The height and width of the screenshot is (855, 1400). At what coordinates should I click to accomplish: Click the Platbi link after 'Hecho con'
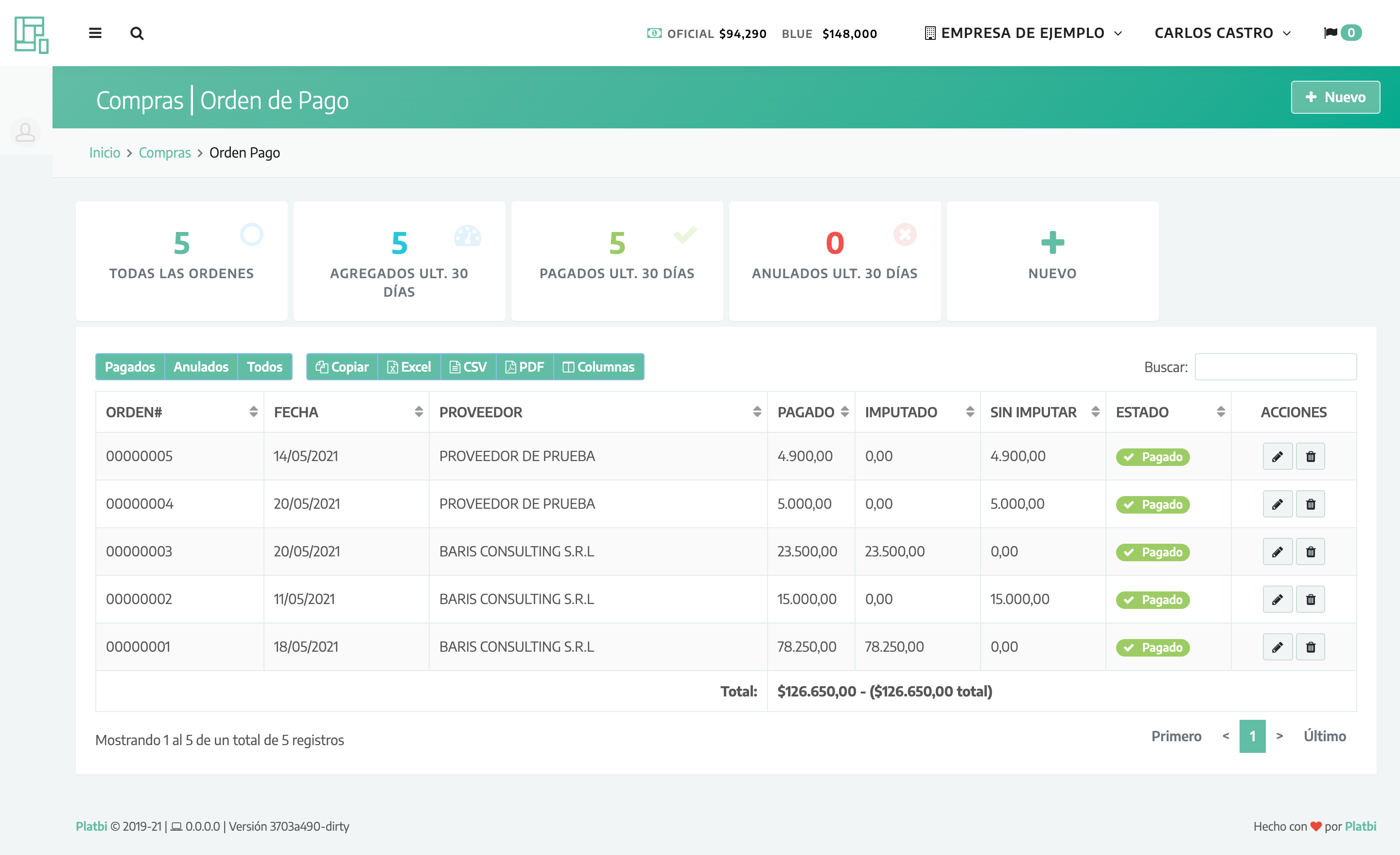[1360, 827]
